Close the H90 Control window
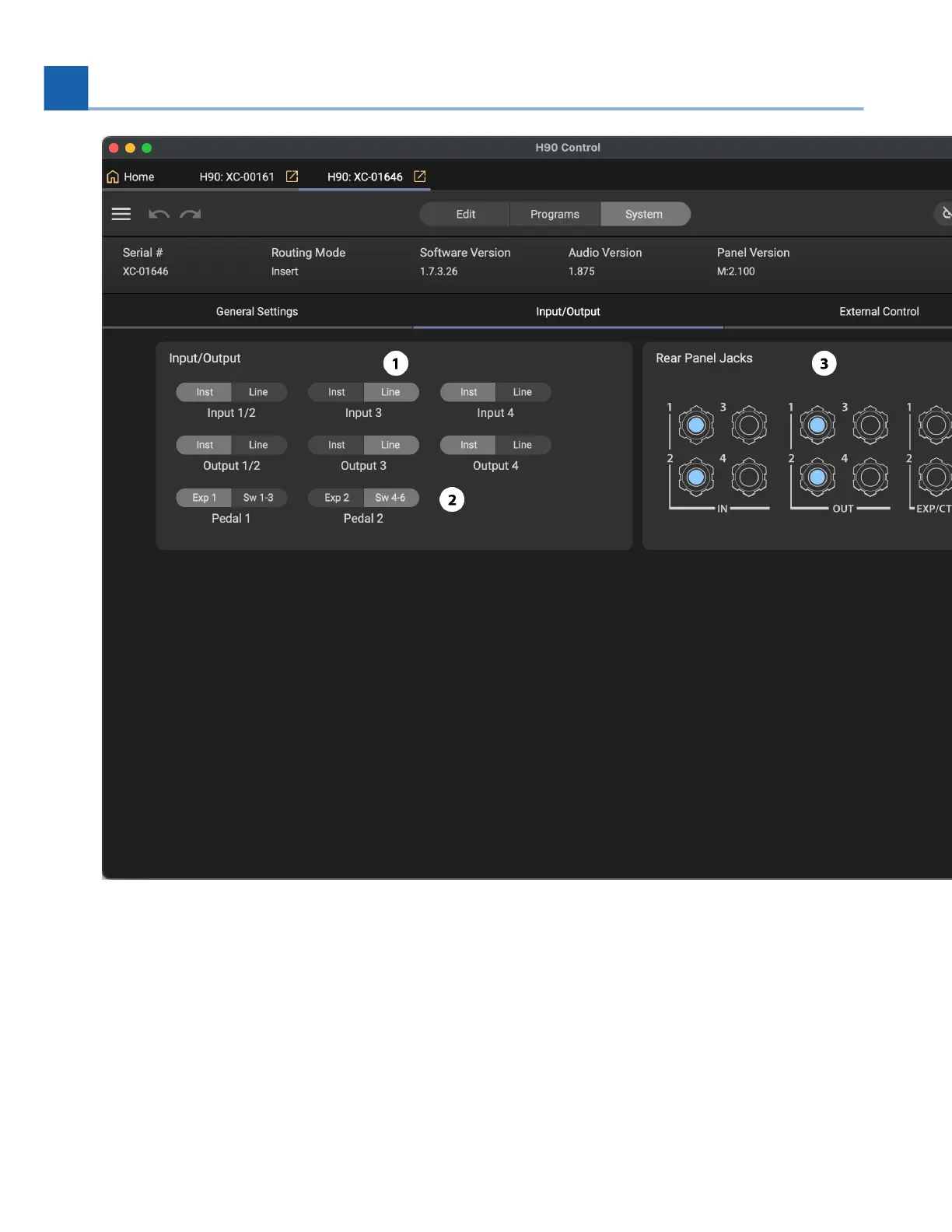The image size is (952, 1232). click(114, 148)
